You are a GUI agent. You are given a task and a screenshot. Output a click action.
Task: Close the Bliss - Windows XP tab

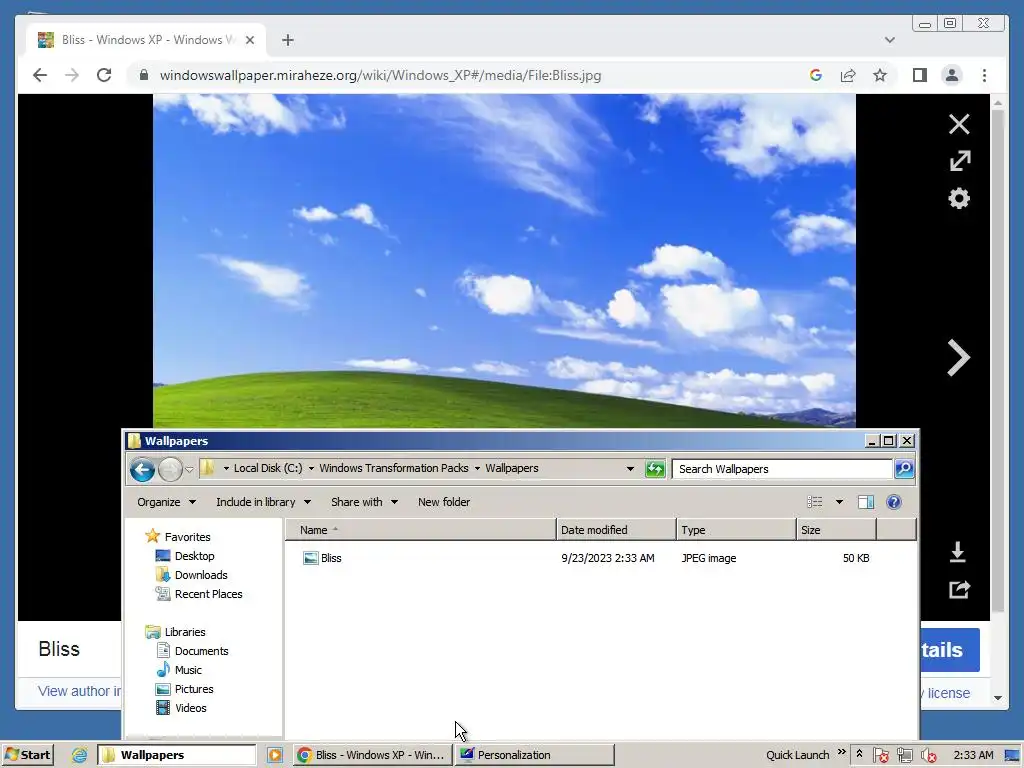(x=249, y=40)
